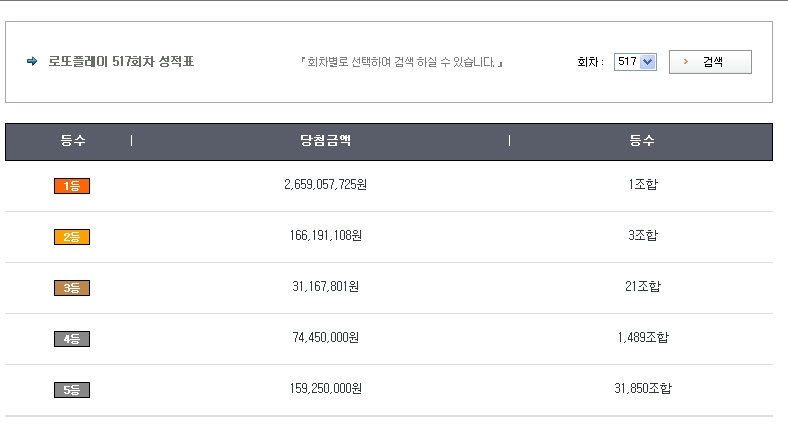Viewport: 788px width, 440px height.
Task: Click the 31,850조합 winner count
Action: coord(643,389)
